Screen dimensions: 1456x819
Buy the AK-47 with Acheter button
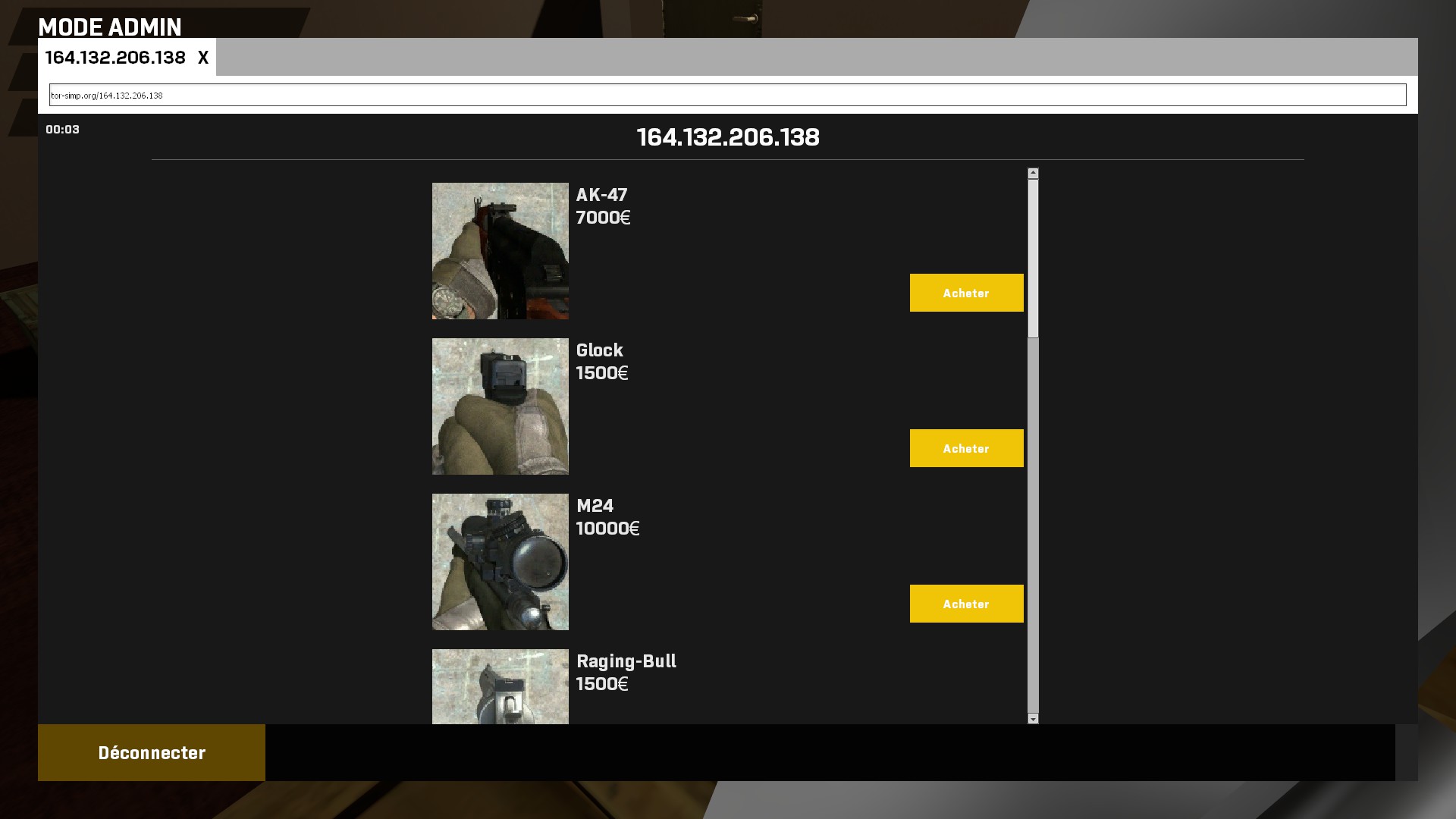point(966,293)
